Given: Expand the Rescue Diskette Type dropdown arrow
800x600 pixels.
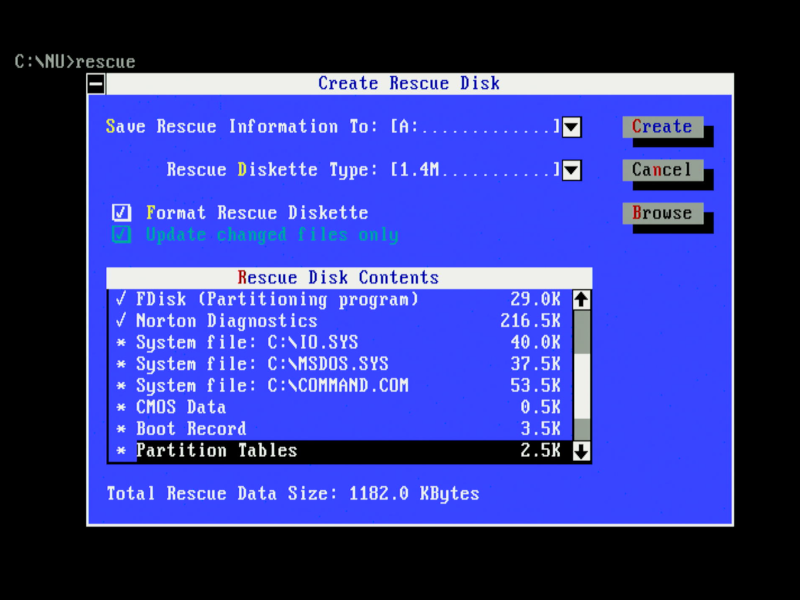Looking at the screenshot, I should click(571, 170).
